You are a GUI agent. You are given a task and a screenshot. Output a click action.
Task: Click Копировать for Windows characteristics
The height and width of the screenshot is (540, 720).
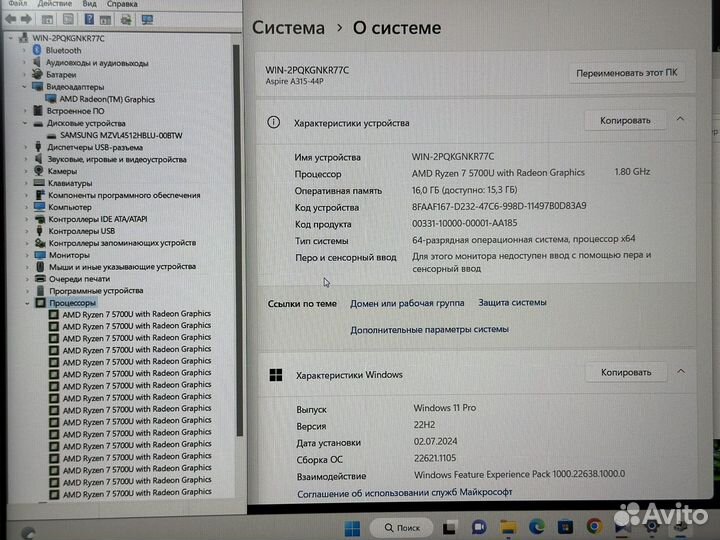pyautogui.click(x=626, y=372)
